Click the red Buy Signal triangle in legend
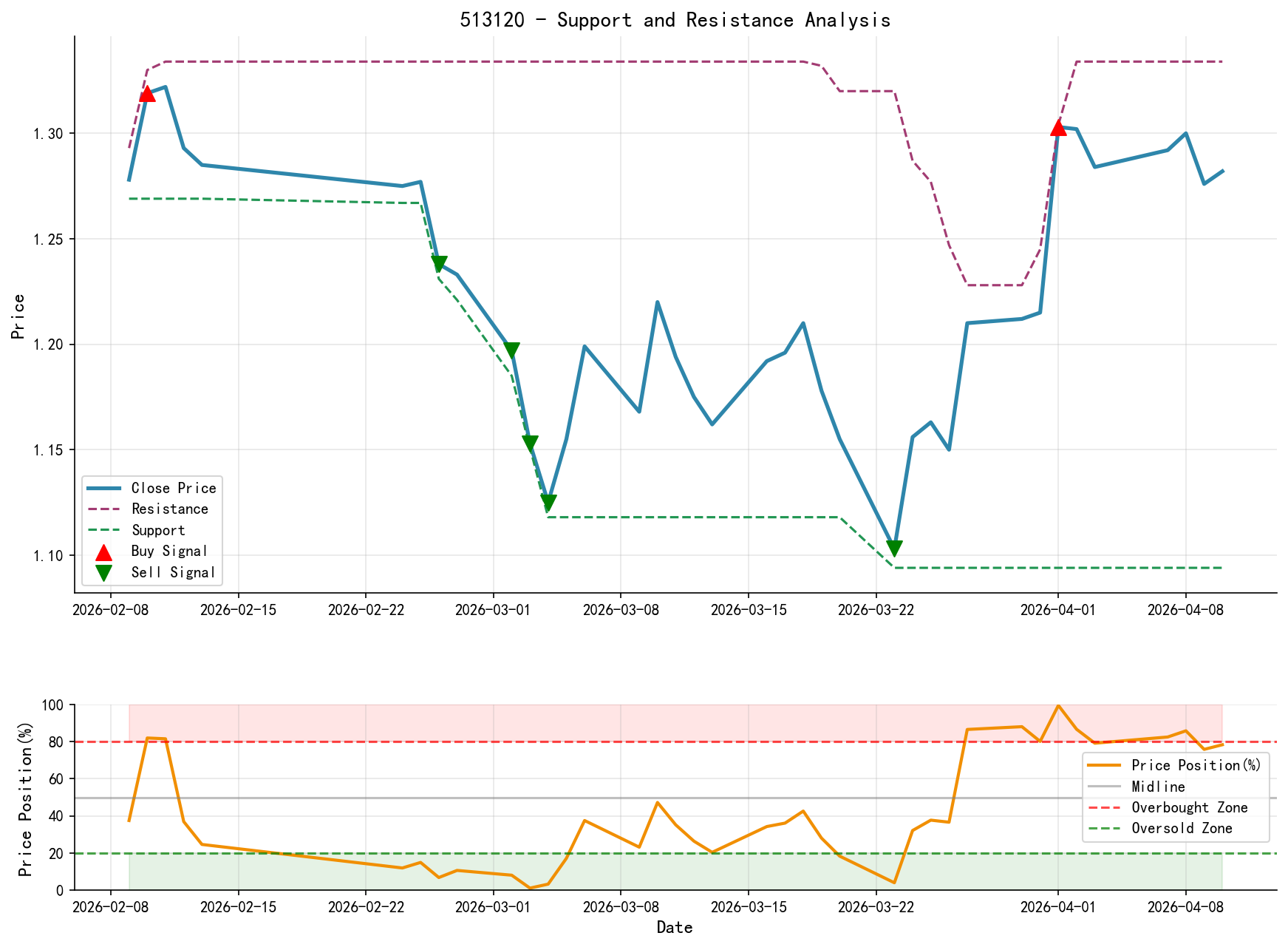Image resolution: width=1288 pixels, height=947 pixels. [x=103, y=551]
